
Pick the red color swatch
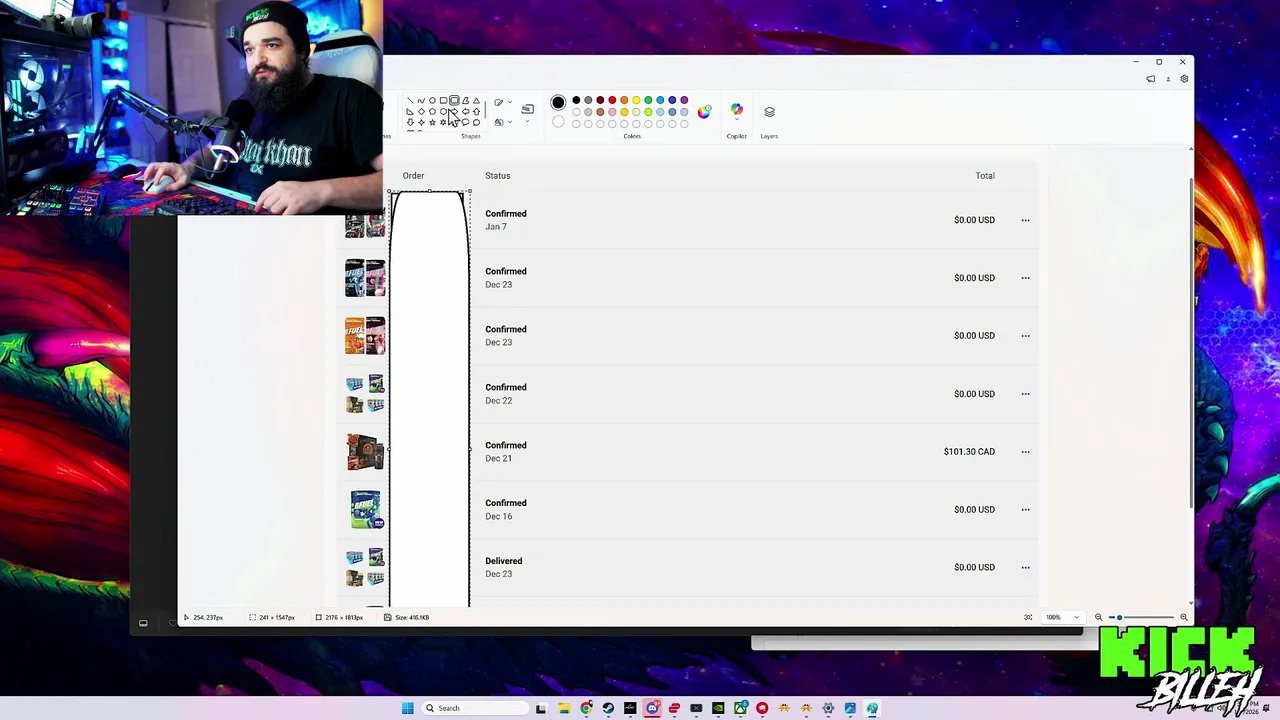[612, 100]
